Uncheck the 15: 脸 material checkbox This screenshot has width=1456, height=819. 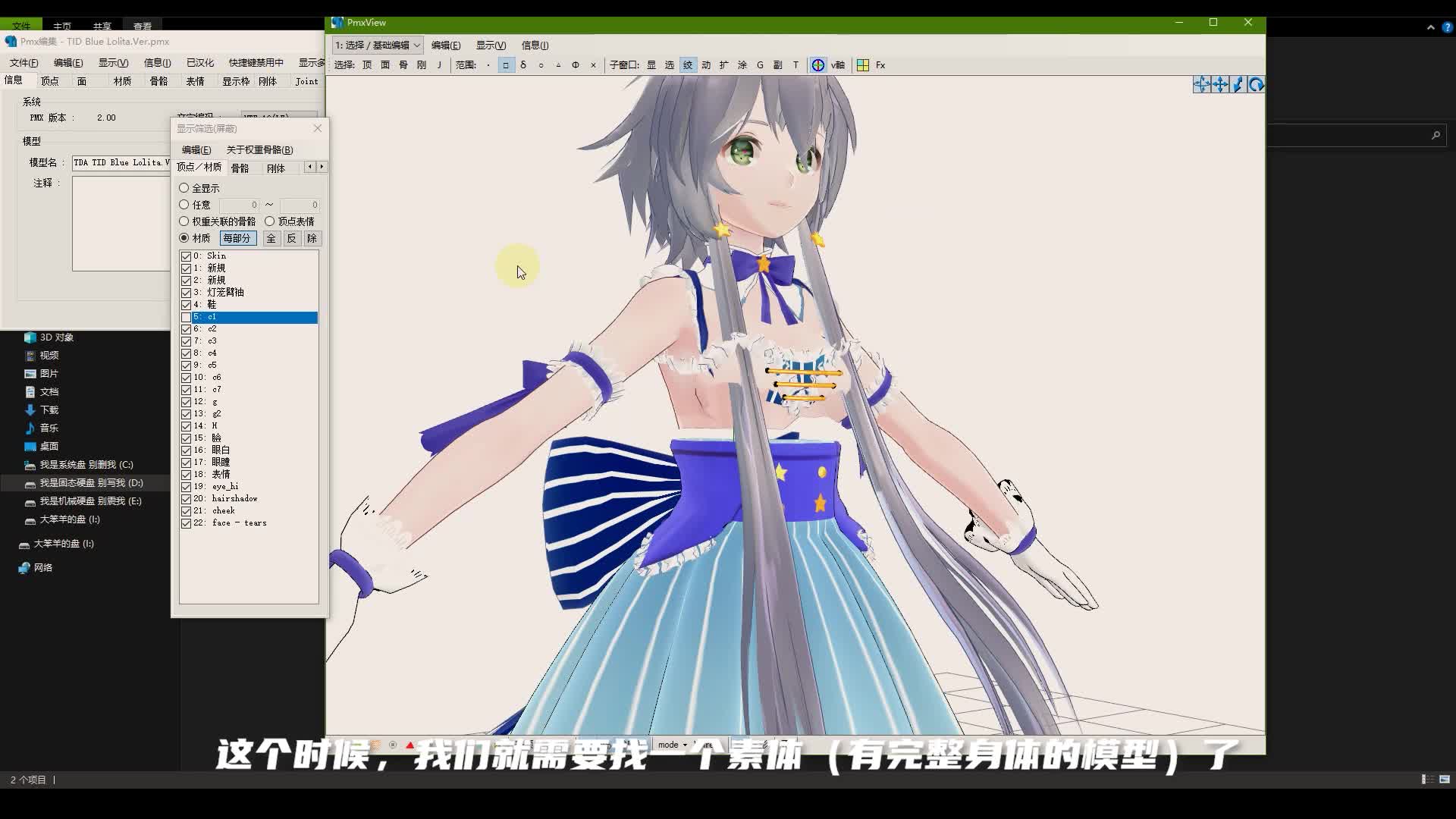pos(186,438)
